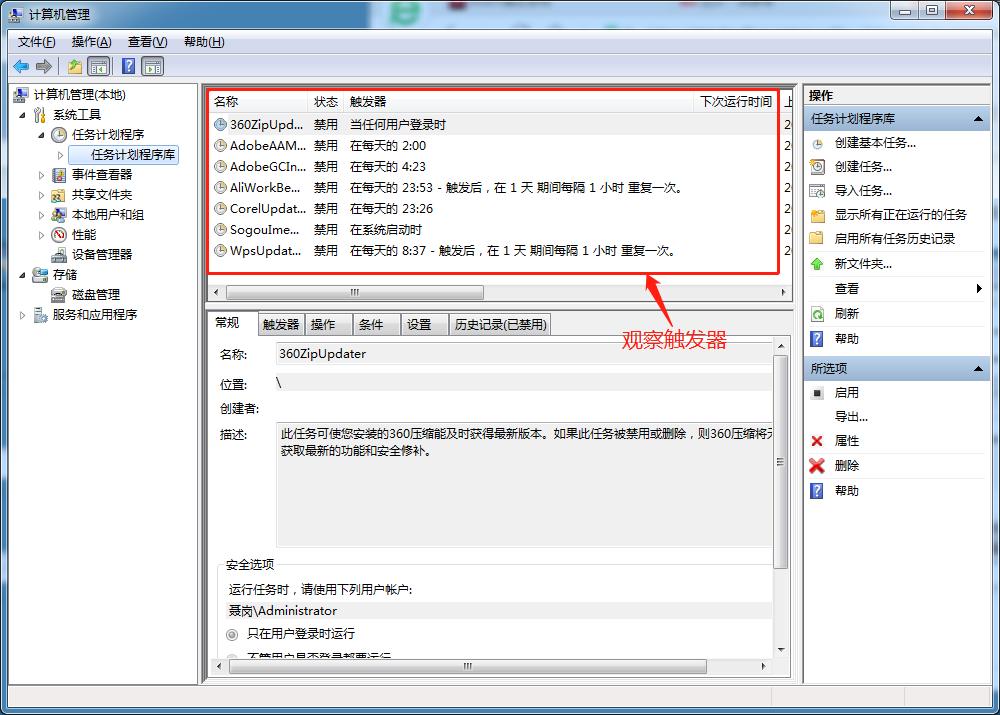The image size is (1000, 715).
Task: Toggle the console tree pane toolbar icon
Action: click(x=99, y=66)
